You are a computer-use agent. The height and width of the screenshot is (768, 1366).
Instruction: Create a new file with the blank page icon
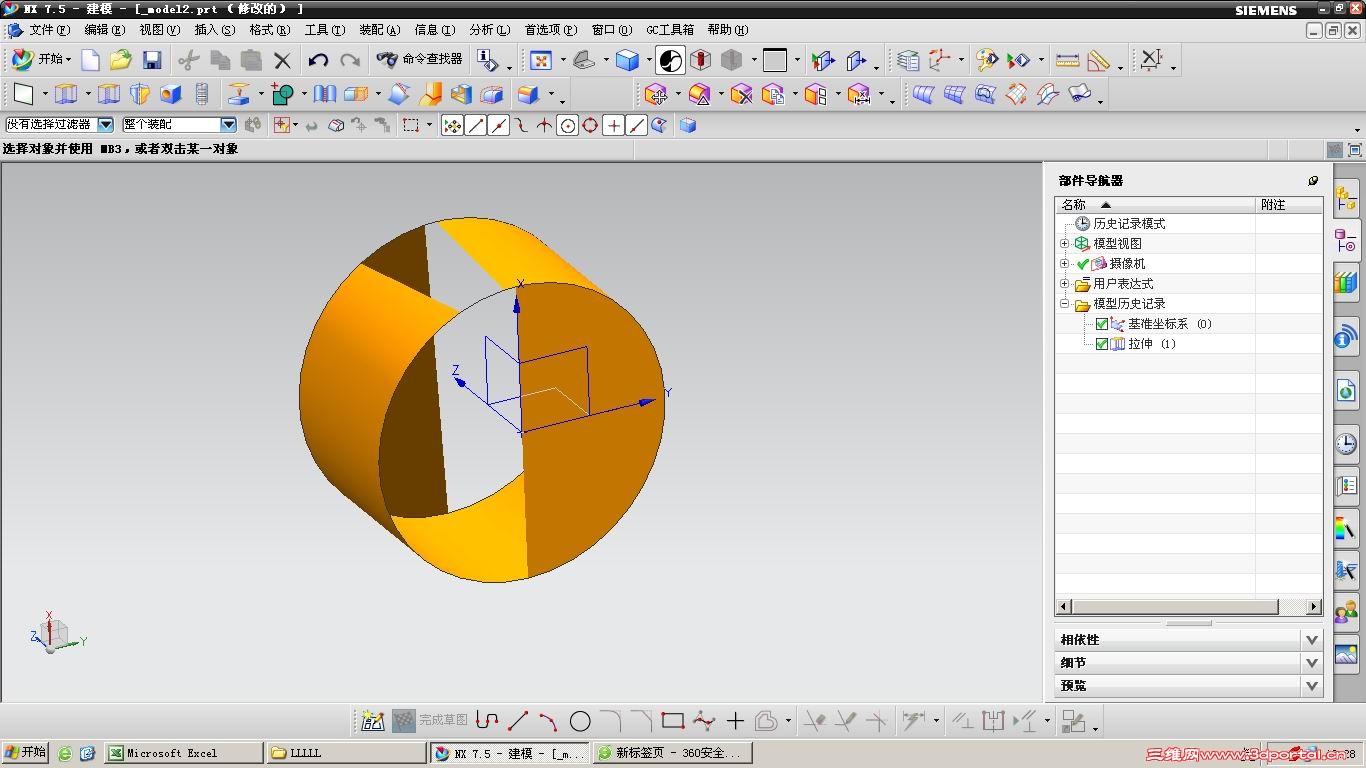(90, 60)
